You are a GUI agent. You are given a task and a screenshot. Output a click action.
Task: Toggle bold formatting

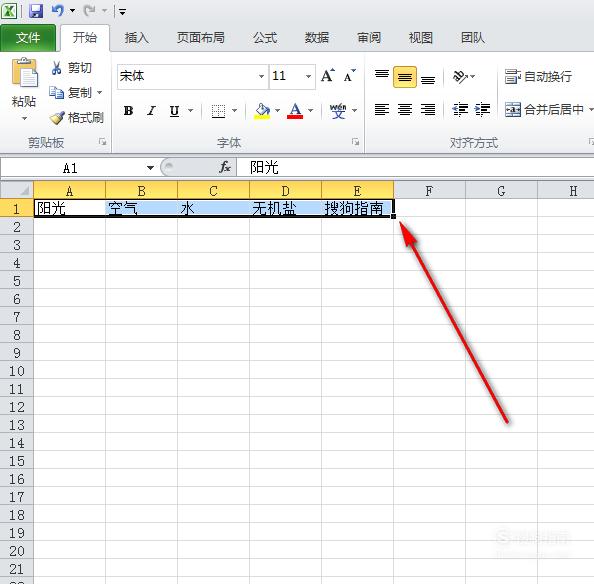(x=128, y=111)
